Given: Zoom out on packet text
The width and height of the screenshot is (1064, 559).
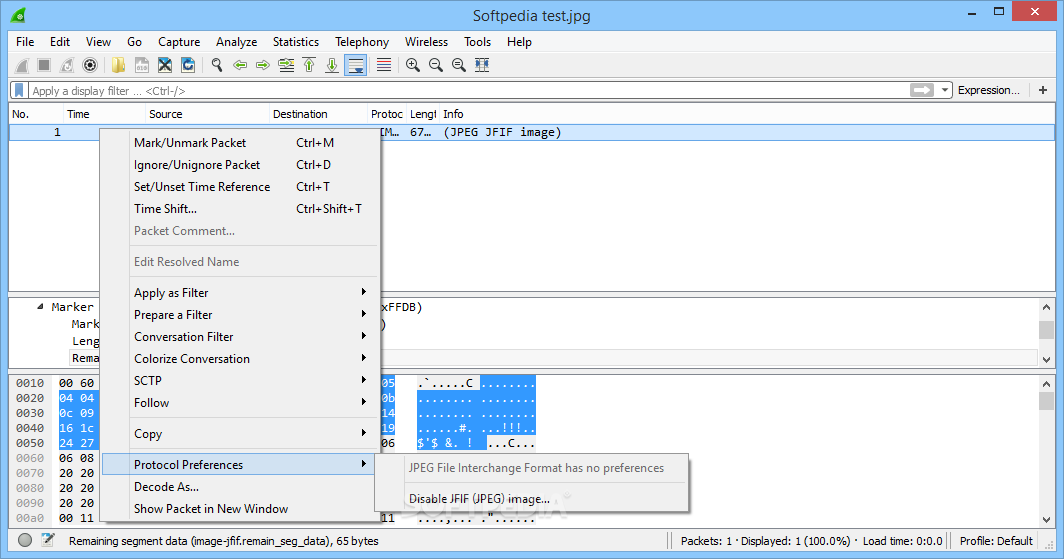Looking at the screenshot, I should [436, 65].
